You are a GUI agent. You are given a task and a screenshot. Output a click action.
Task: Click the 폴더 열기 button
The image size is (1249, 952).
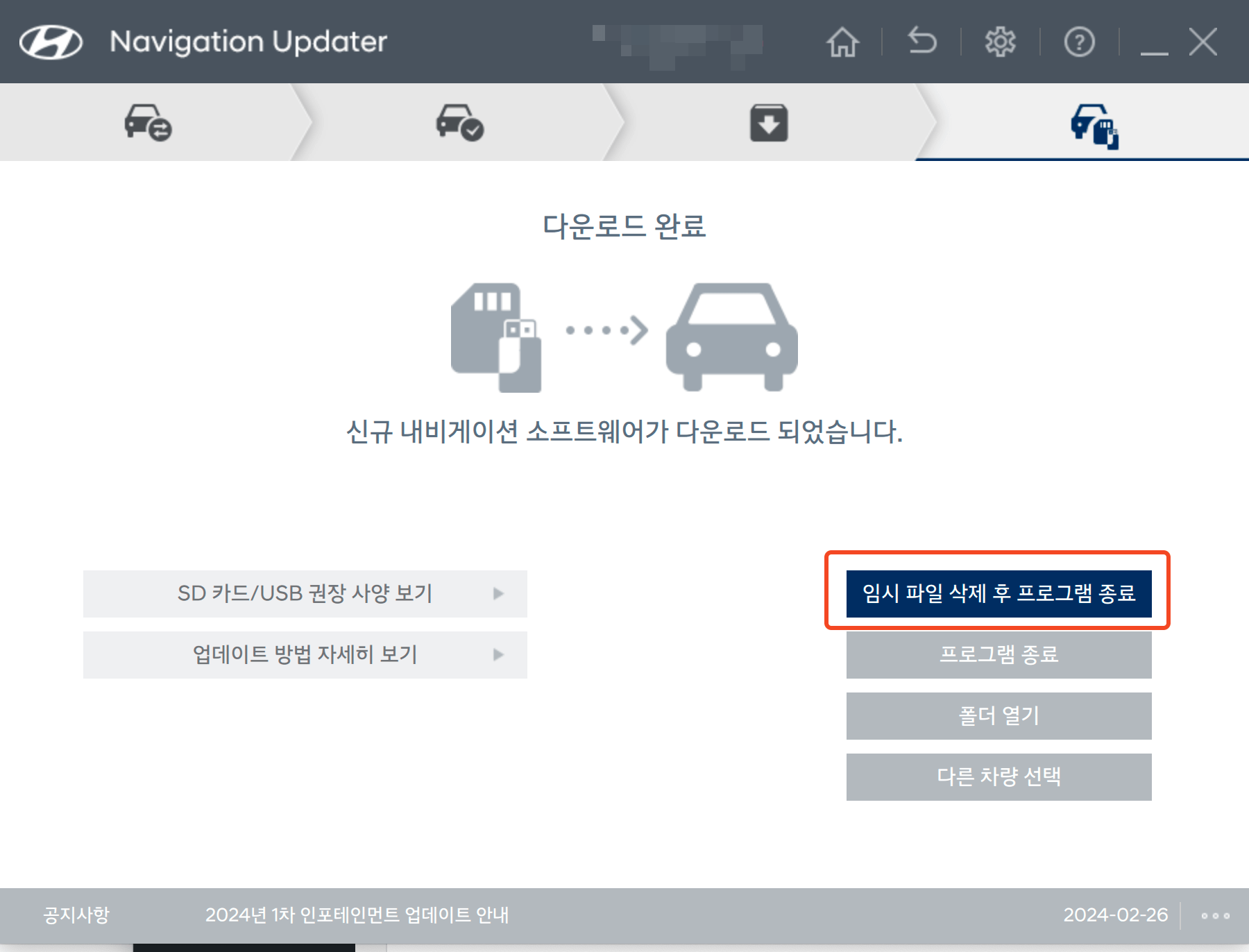(x=999, y=716)
